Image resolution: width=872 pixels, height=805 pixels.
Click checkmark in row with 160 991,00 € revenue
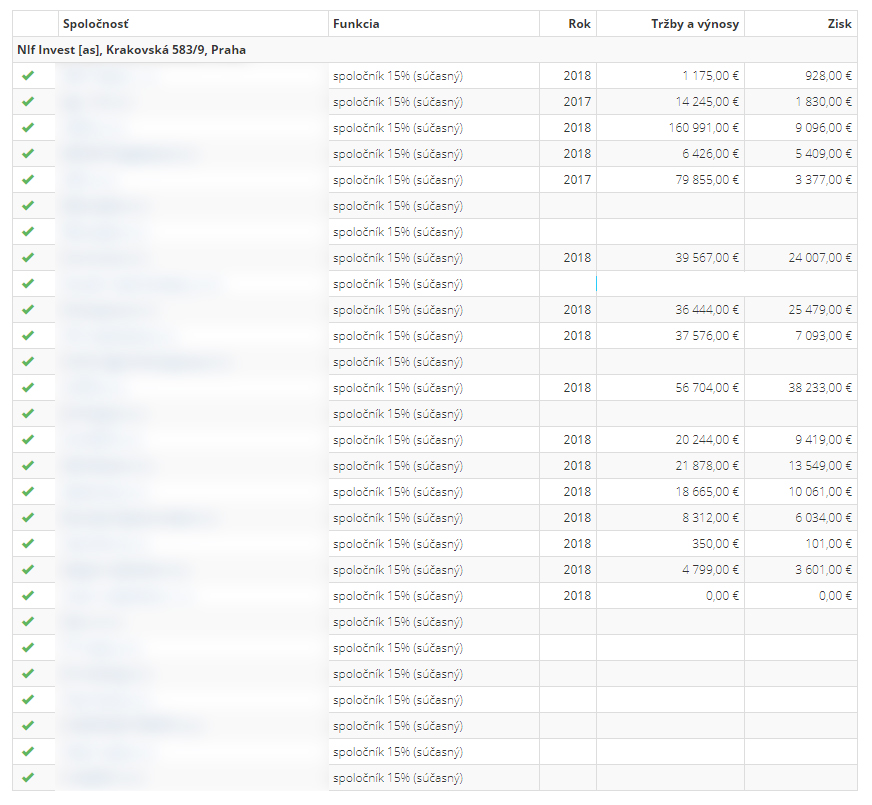click(x=28, y=128)
